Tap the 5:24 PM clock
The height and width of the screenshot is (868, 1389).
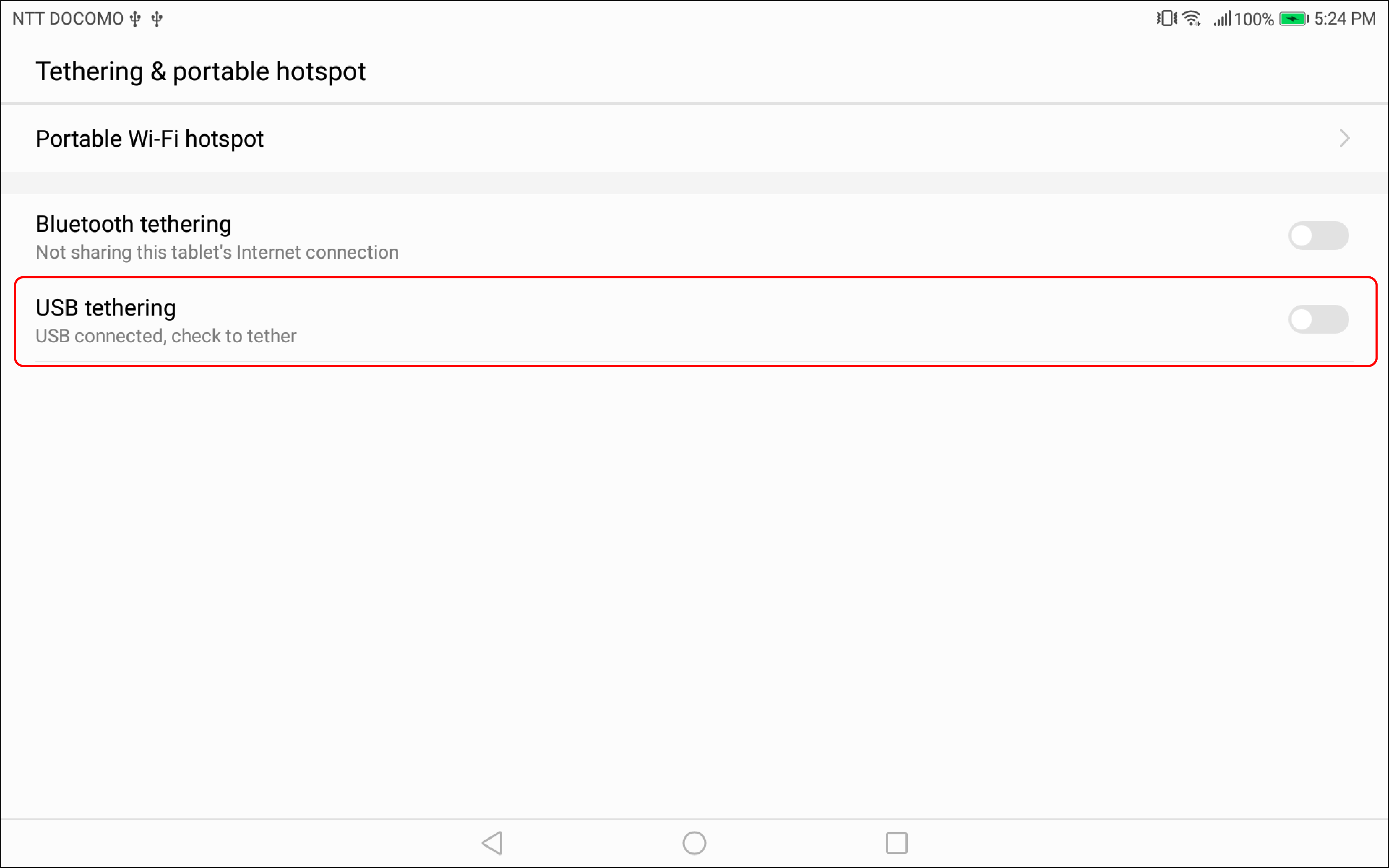coord(1345,19)
